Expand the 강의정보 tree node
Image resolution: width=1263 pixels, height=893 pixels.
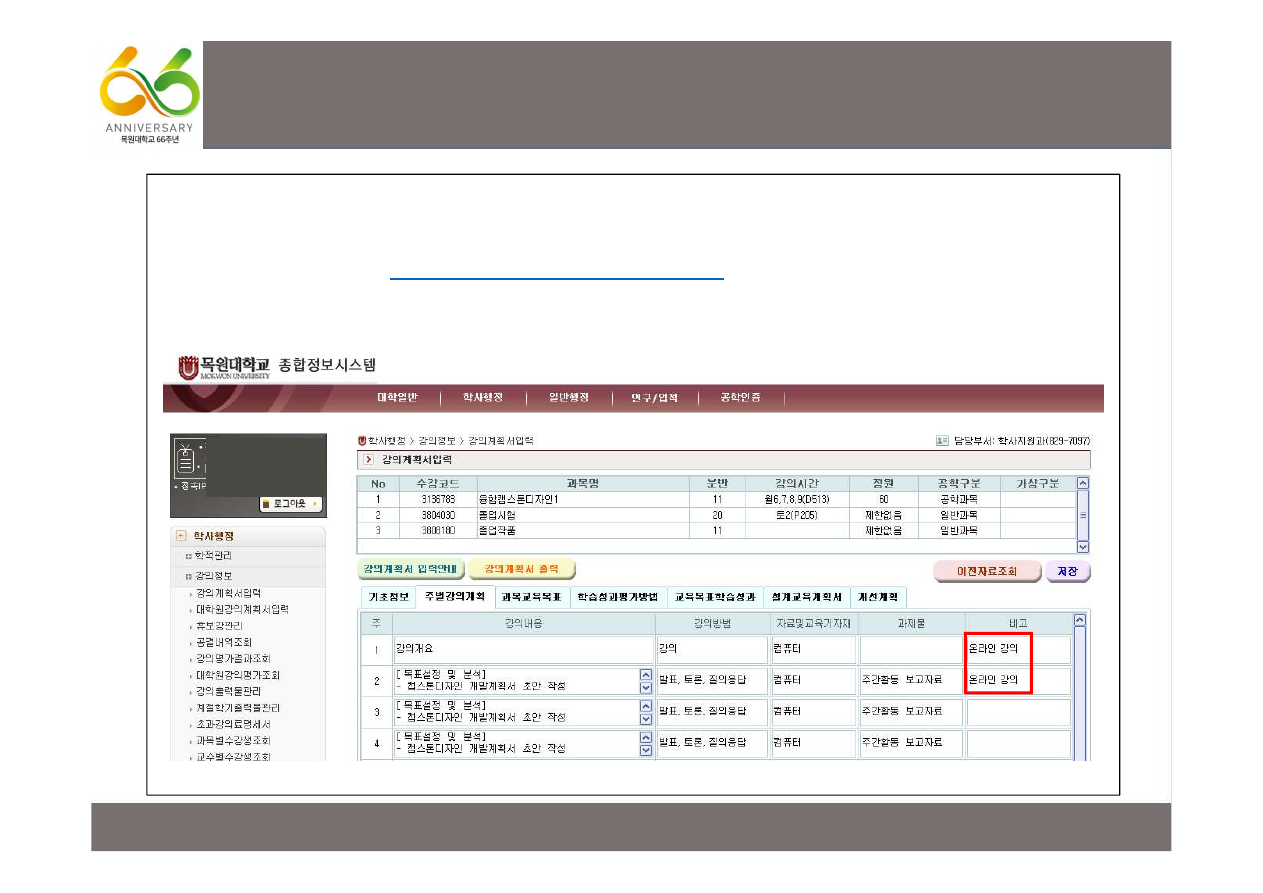(x=188, y=576)
